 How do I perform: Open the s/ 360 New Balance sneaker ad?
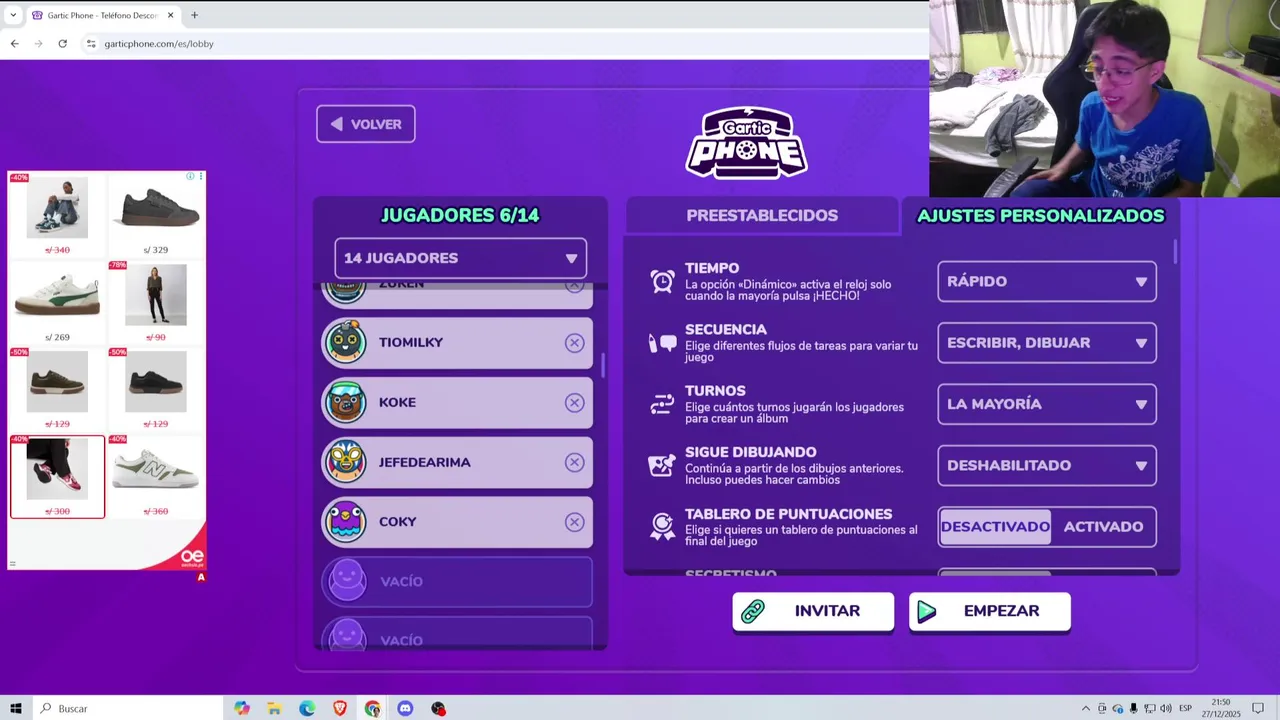pyautogui.click(x=156, y=476)
